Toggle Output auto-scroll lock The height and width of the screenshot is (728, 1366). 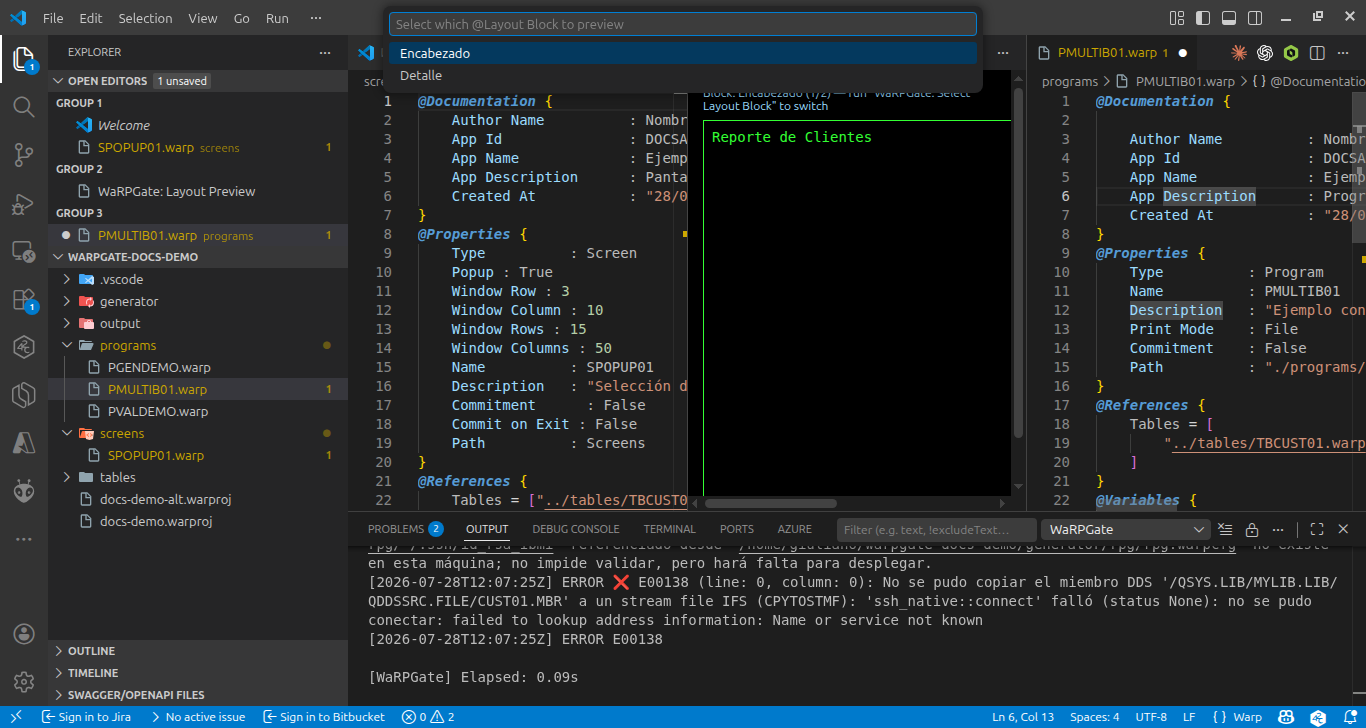click(1251, 529)
